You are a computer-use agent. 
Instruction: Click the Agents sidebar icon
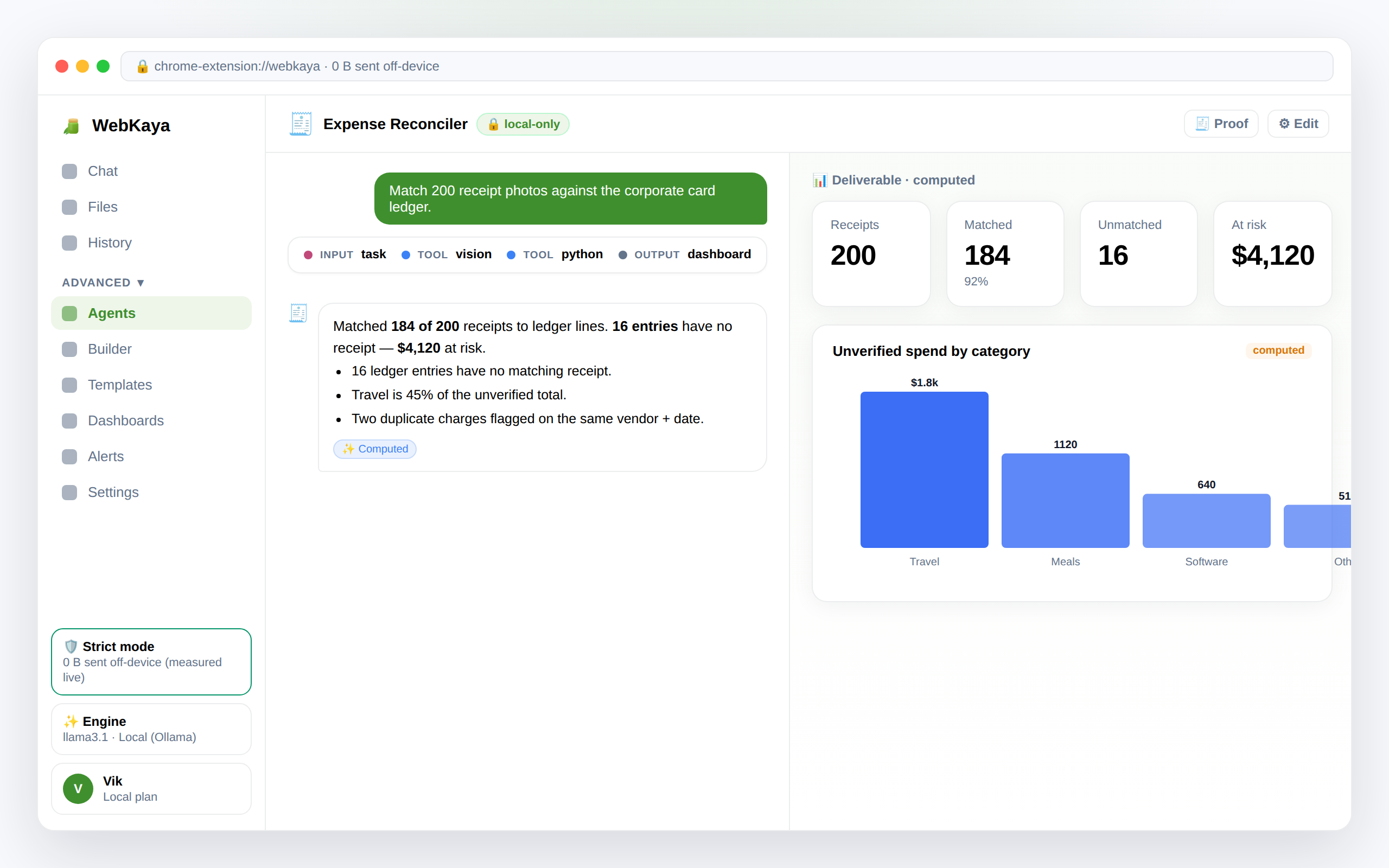pyautogui.click(x=69, y=314)
